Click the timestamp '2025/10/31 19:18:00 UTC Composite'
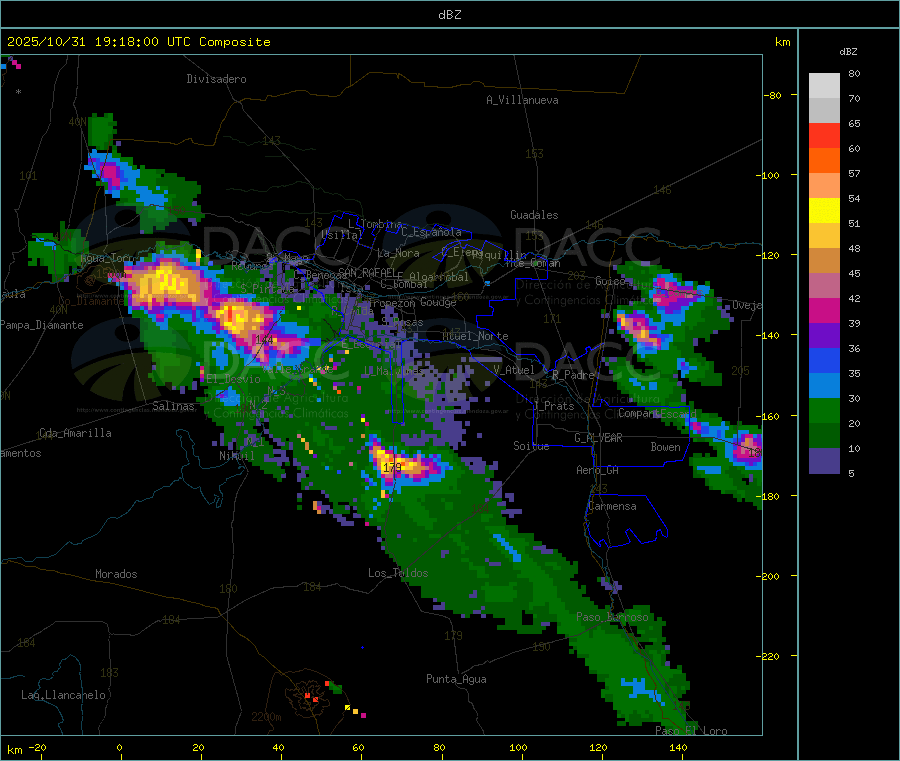Image resolution: width=900 pixels, height=761 pixels. [x=138, y=42]
